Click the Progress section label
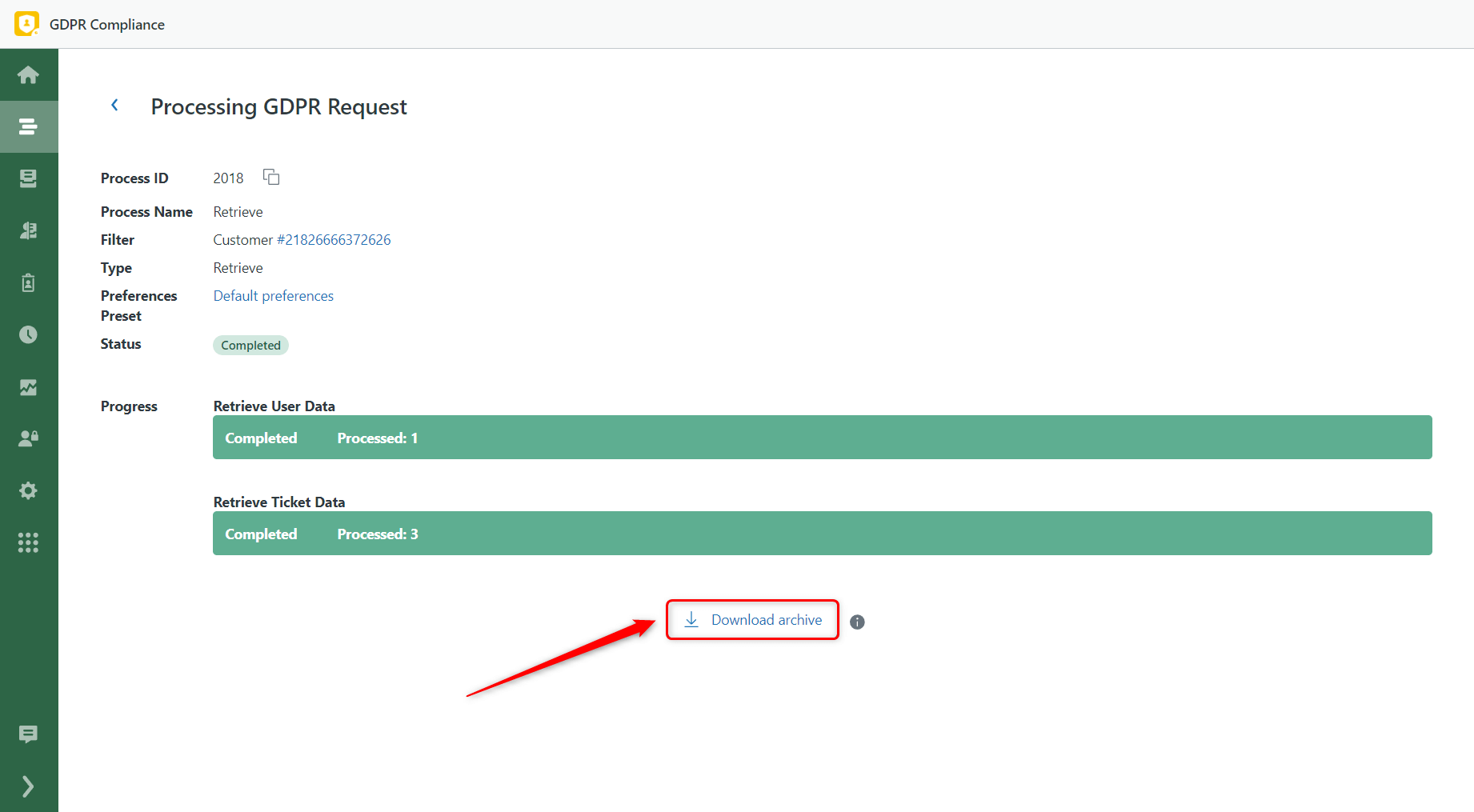The width and height of the screenshot is (1474, 812). click(x=129, y=406)
